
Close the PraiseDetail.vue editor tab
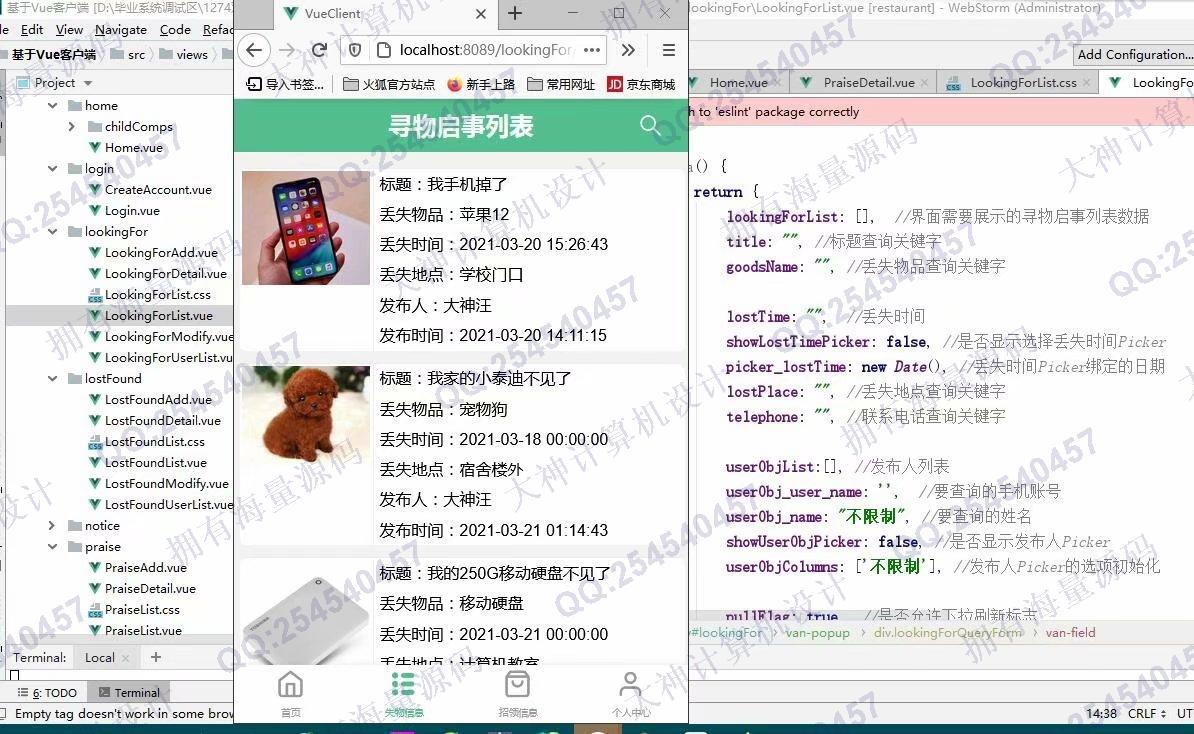(x=924, y=83)
